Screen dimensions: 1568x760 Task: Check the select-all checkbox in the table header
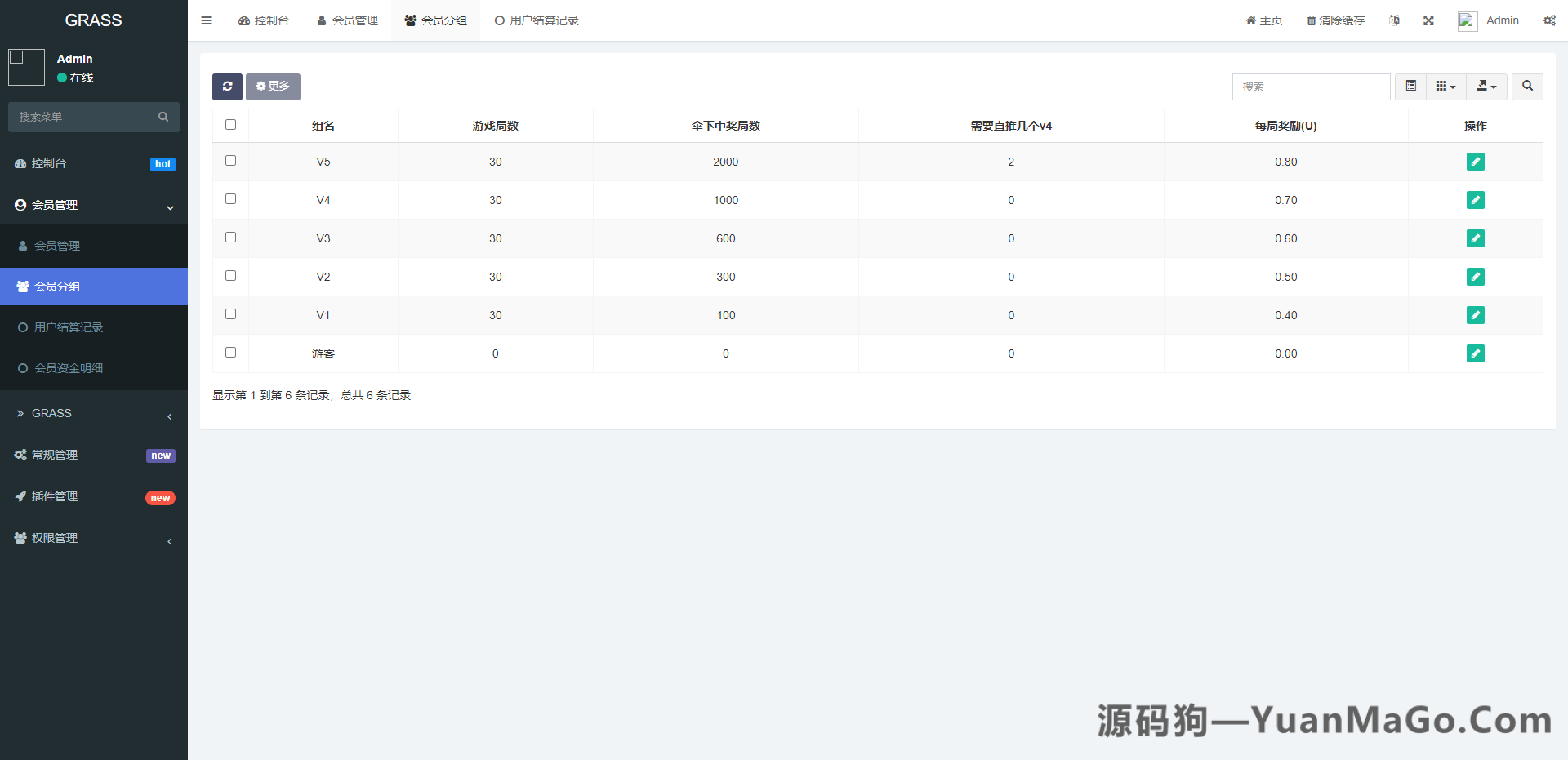[x=230, y=124]
